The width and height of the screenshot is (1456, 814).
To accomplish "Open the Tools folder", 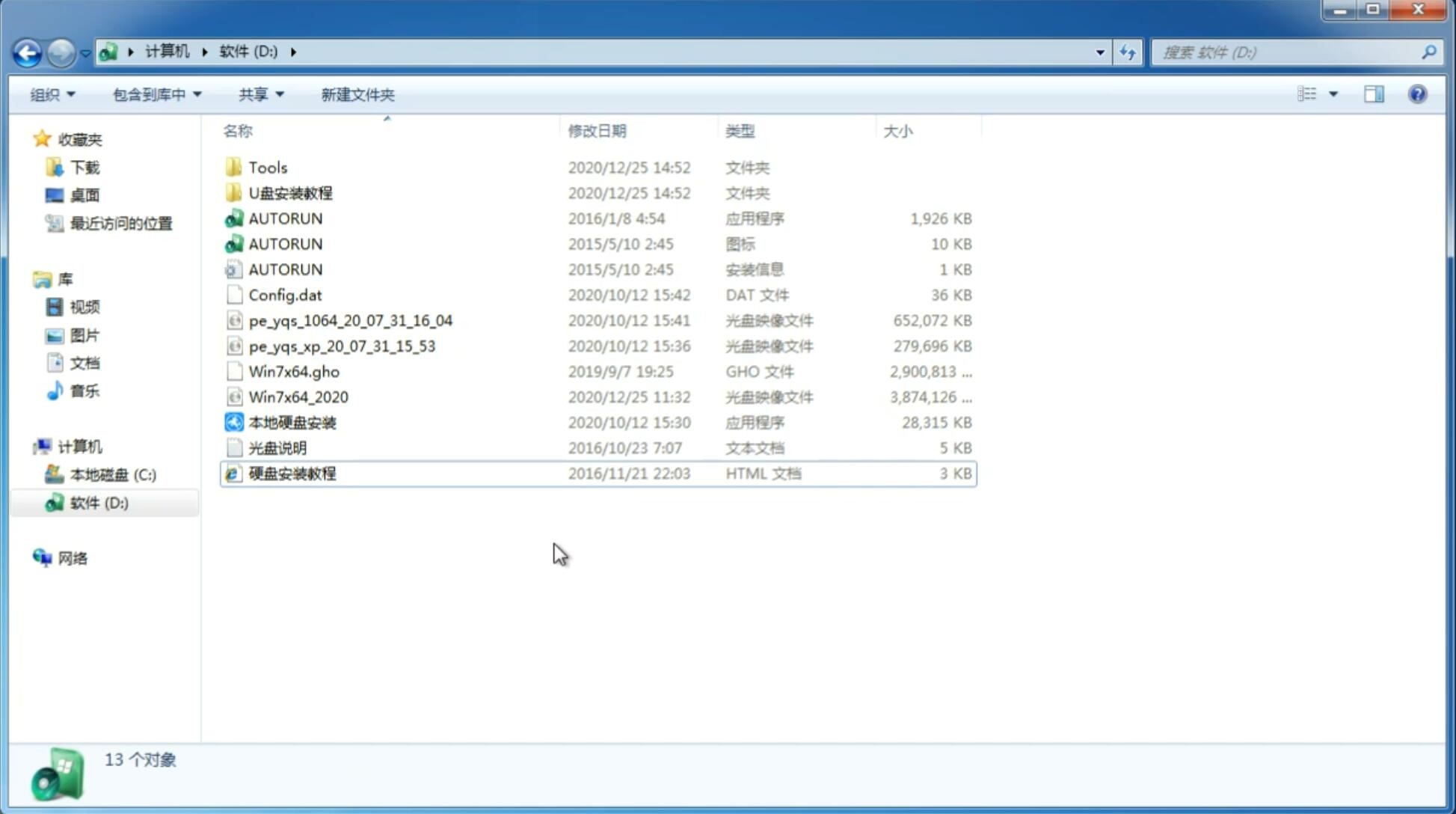I will (267, 167).
